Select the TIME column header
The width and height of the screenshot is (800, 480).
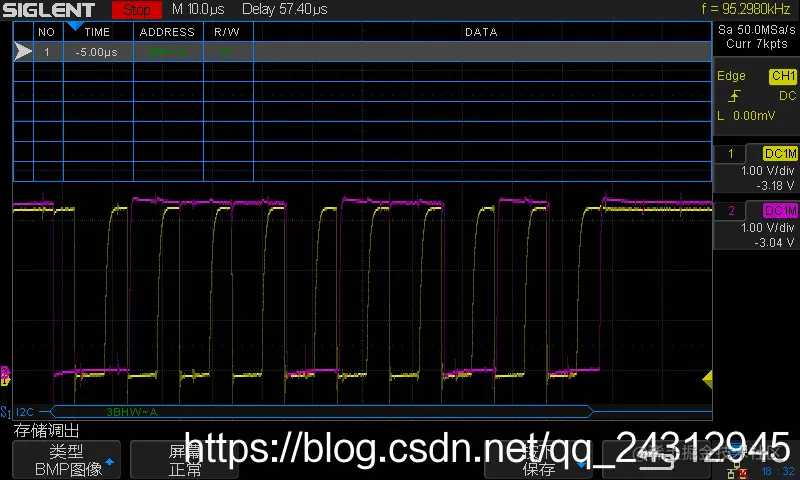[x=97, y=32]
